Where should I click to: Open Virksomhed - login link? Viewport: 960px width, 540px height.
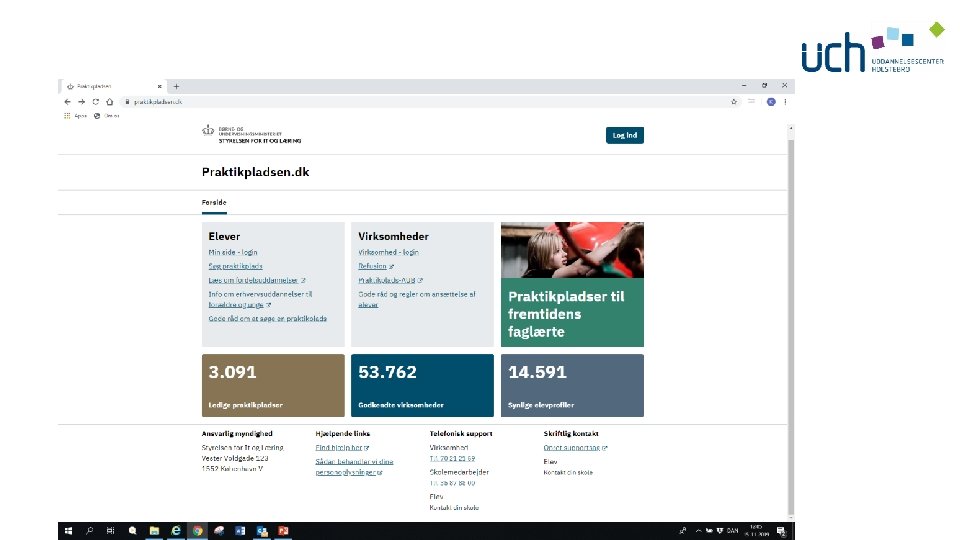click(388, 252)
